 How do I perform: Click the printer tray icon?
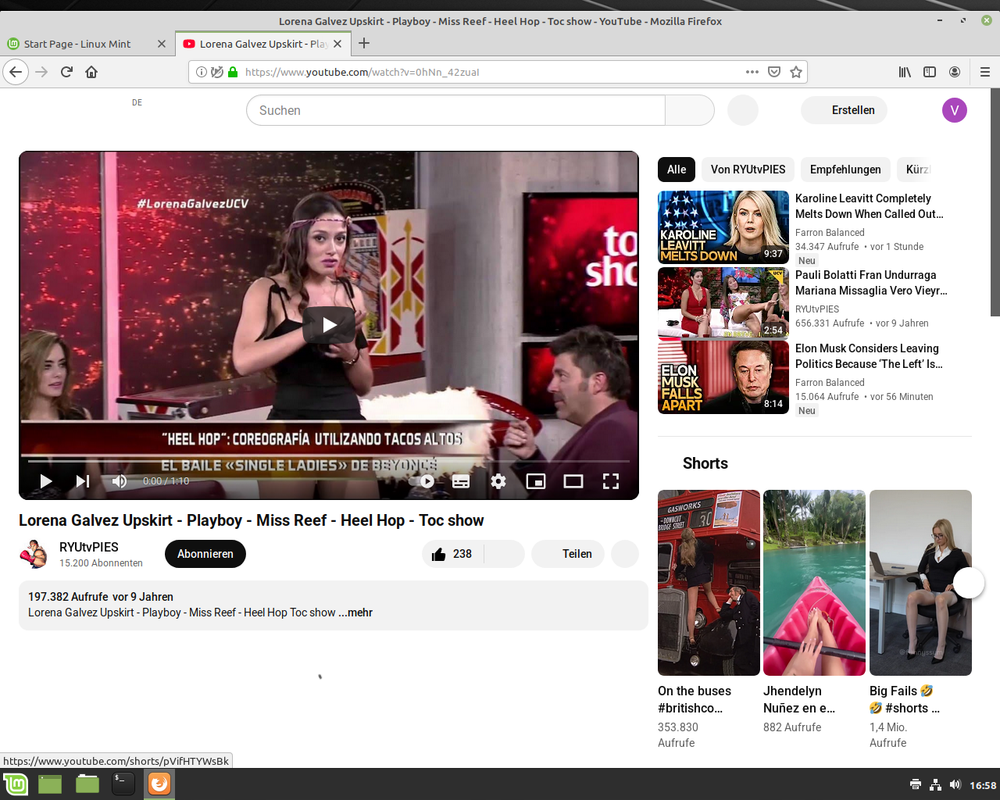click(x=915, y=785)
